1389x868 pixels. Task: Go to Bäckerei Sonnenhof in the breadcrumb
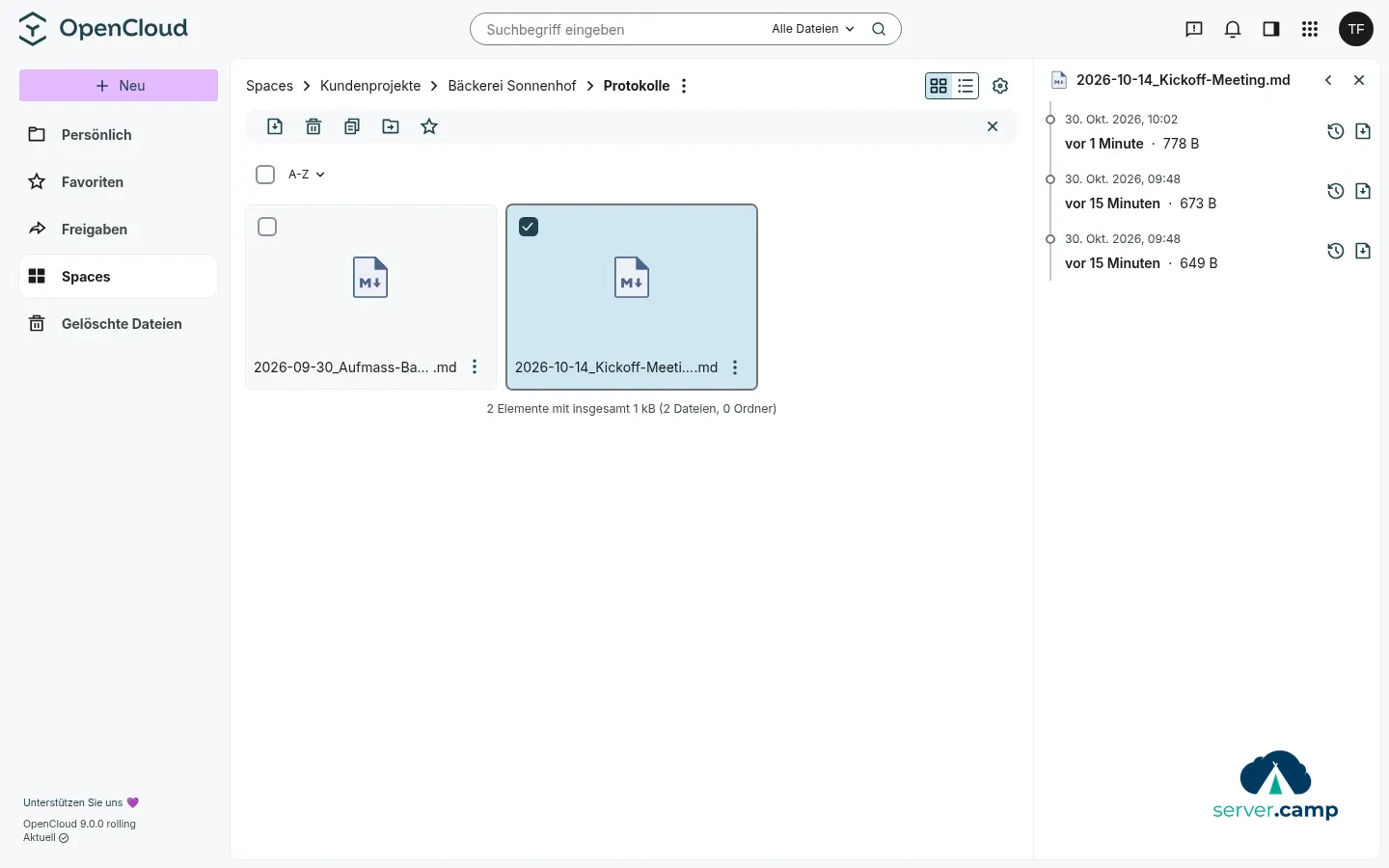(512, 86)
